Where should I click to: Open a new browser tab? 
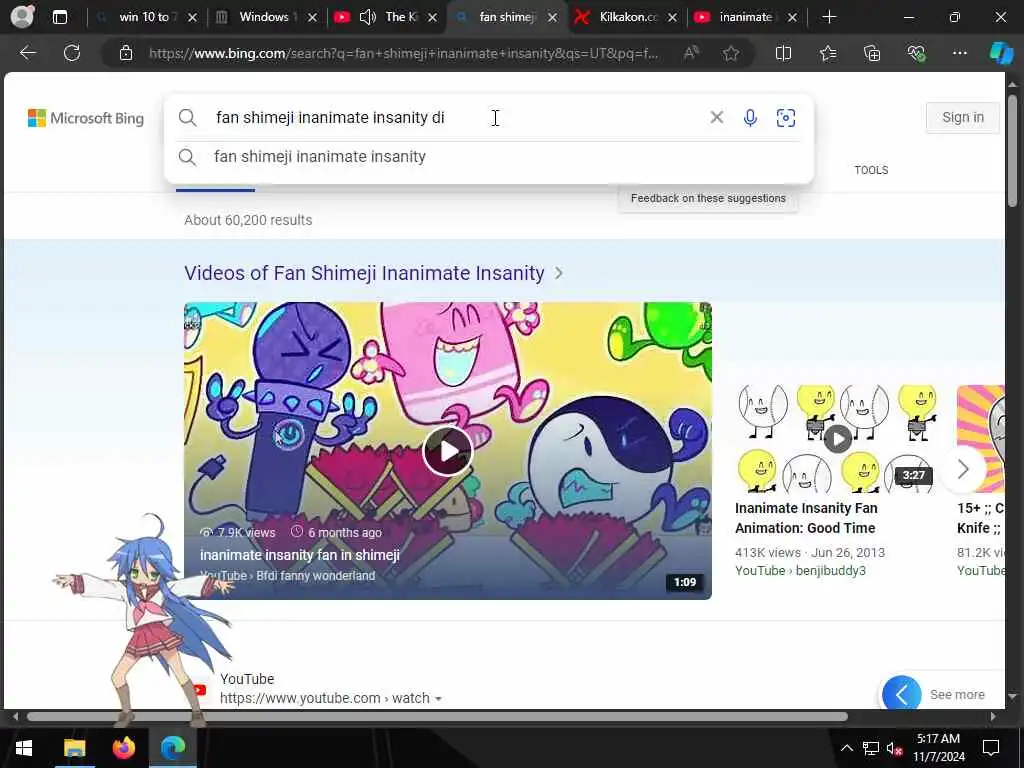(829, 17)
